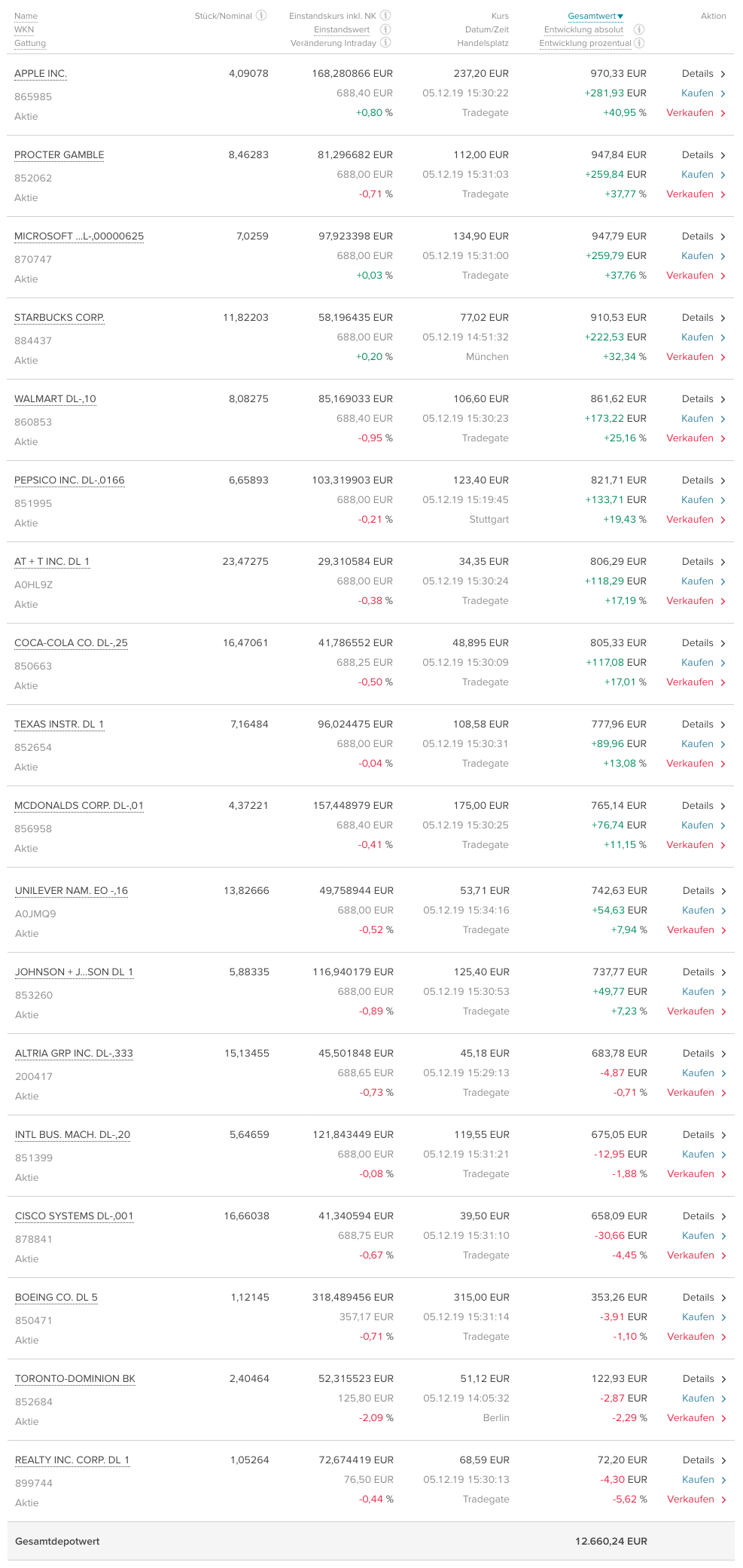
Task: Buy more Microsoft shares via Kaufen
Action: click(697, 256)
